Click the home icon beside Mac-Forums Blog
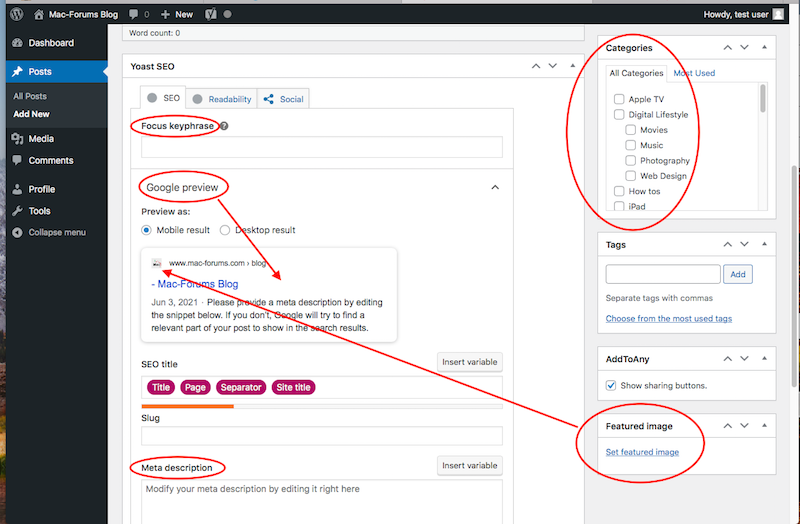The width and height of the screenshot is (800, 524). [x=39, y=14]
